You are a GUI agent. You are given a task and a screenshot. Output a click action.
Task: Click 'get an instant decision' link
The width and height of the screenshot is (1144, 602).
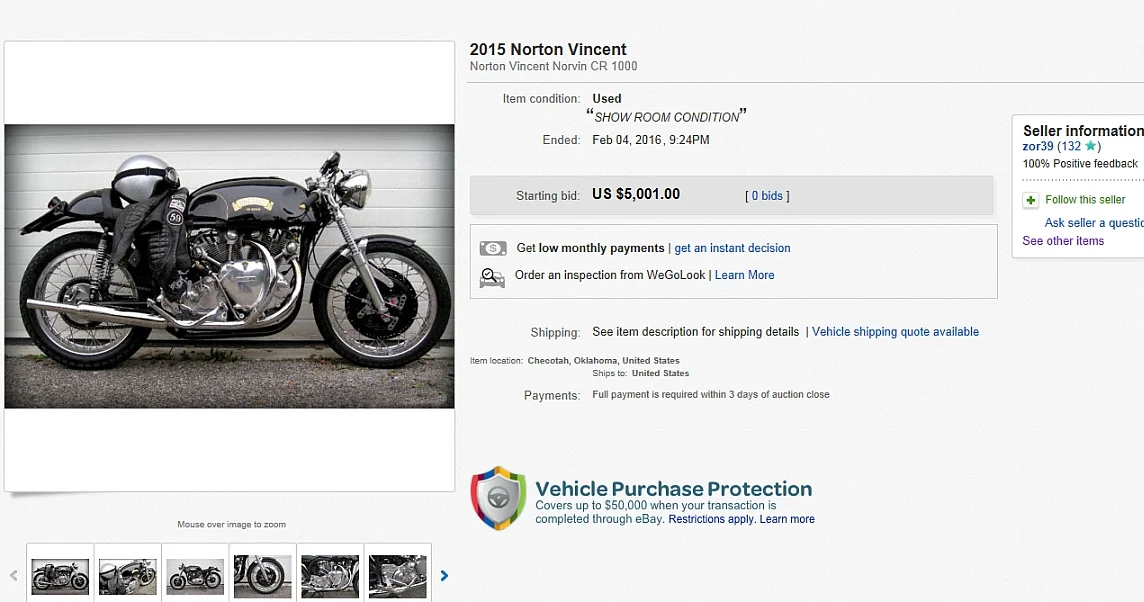[x=732, y=248]
